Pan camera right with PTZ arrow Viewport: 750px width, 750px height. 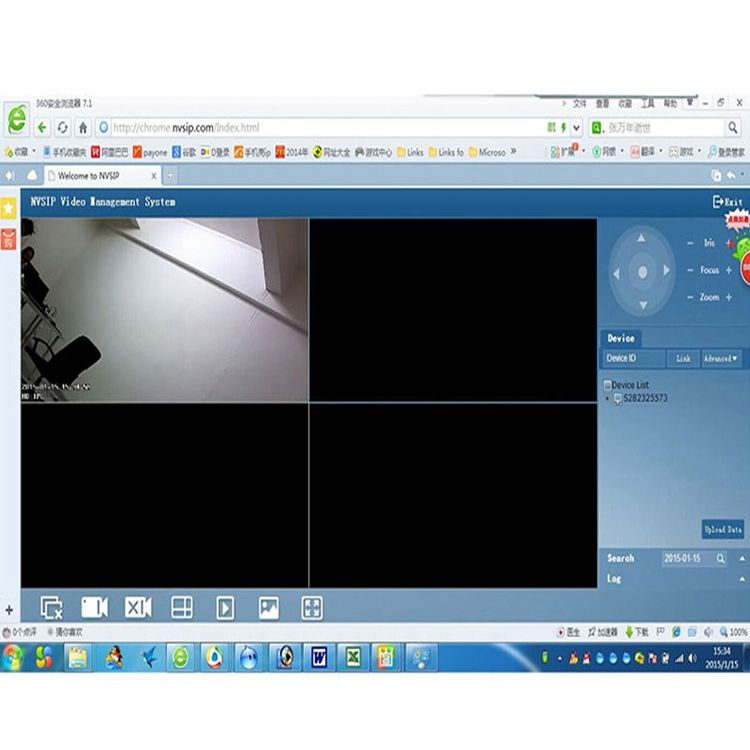667,271
